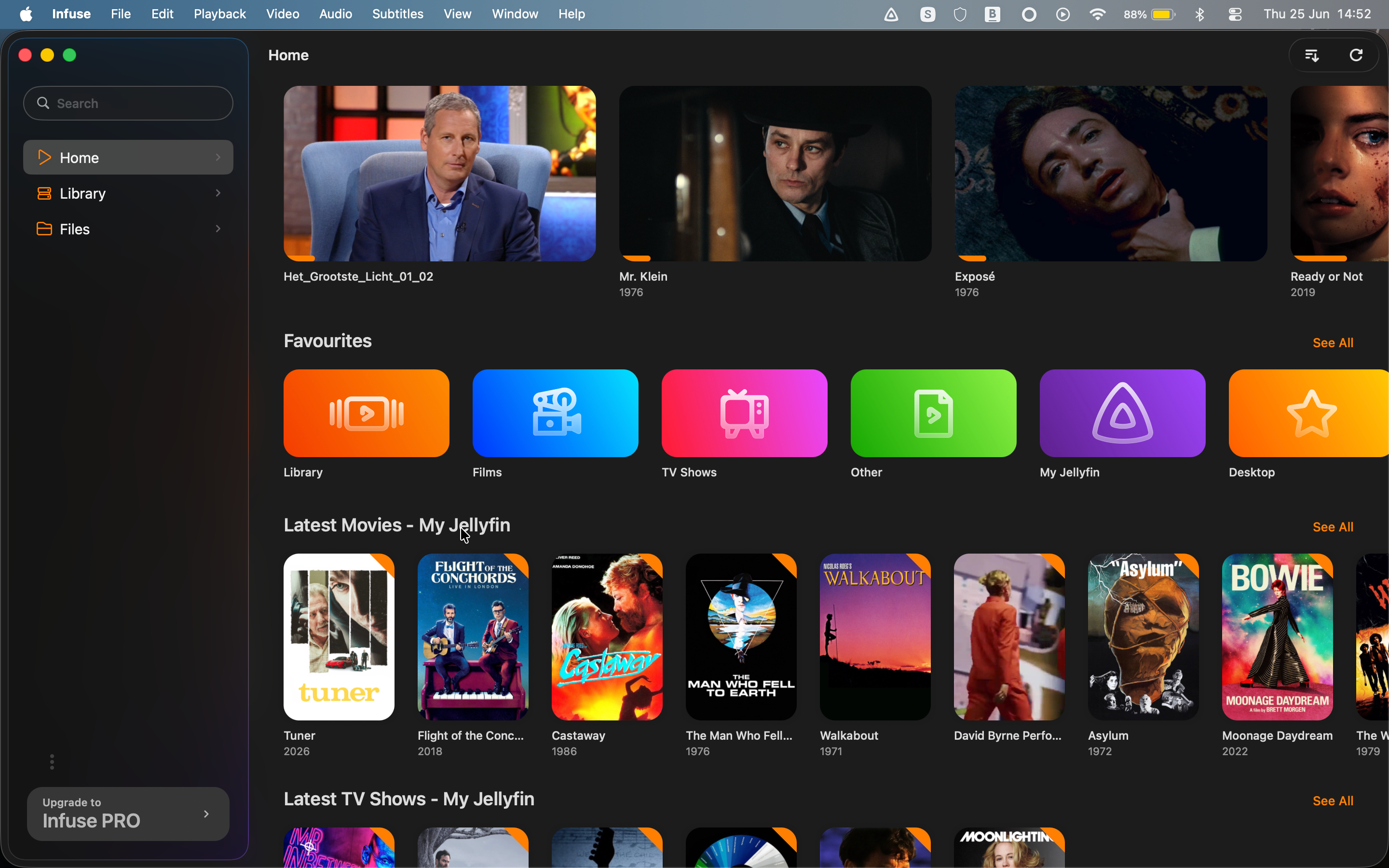Open the Mr. Klein thumbnail

pyautogui.click(x=775, y=174)
